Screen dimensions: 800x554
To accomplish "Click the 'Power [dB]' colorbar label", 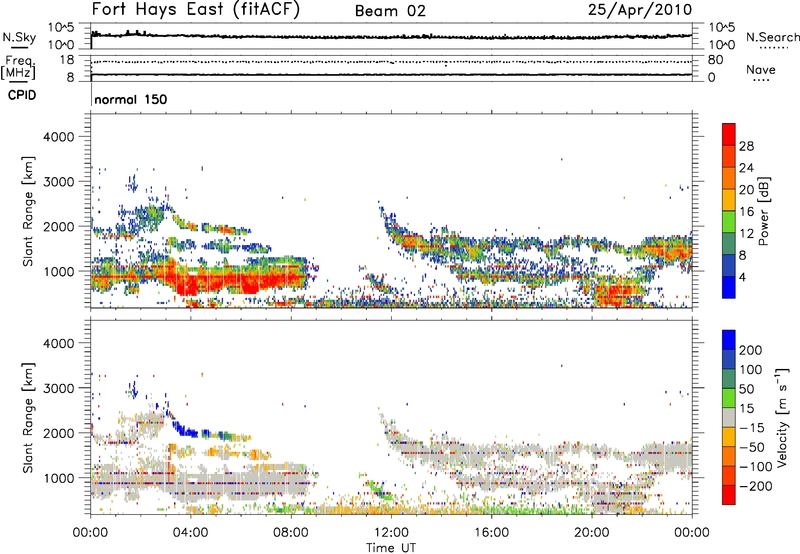I will (764, 211).
